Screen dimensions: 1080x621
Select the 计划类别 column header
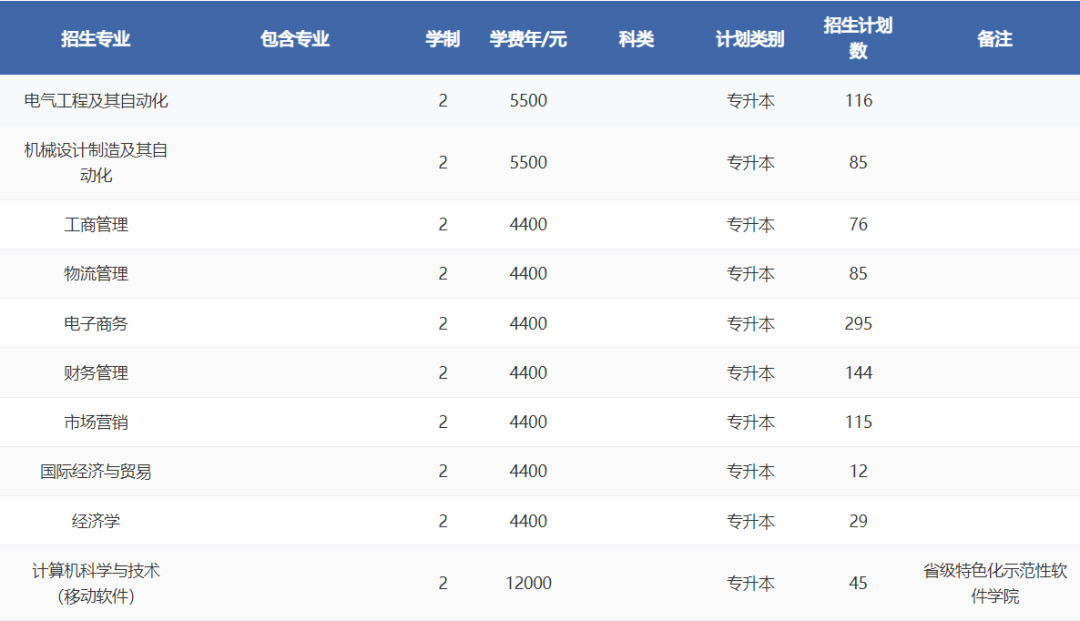(x=750, y=39)
